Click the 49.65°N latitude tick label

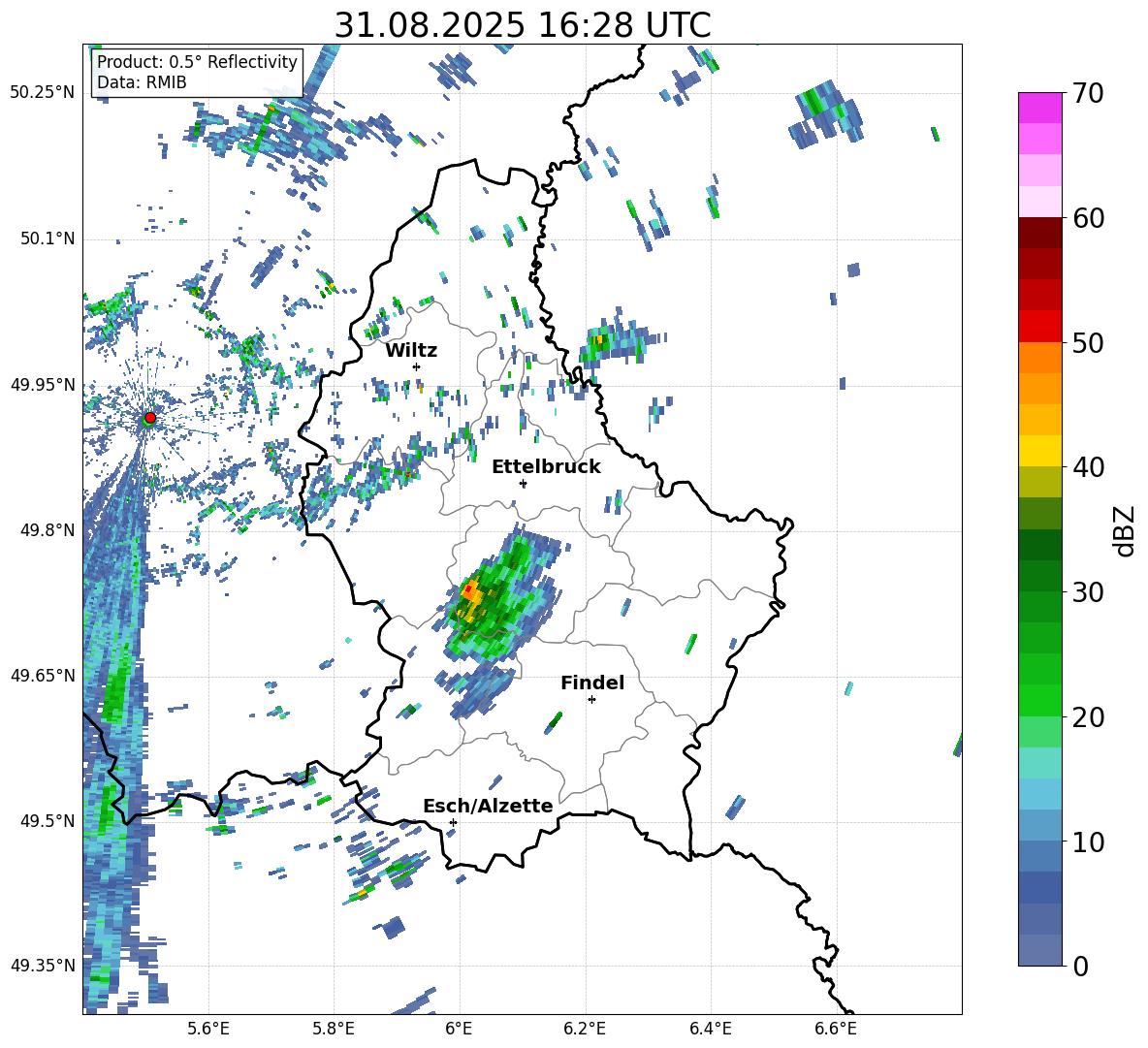coord(43,675)
